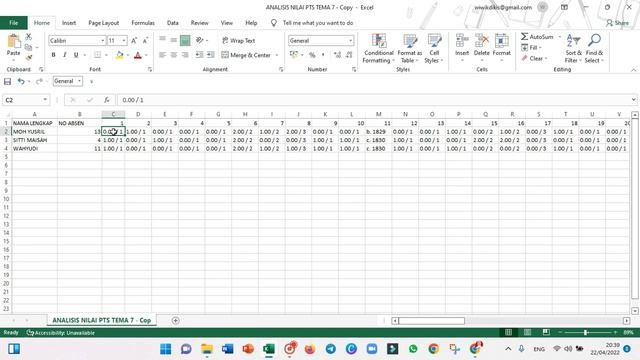Click the Insert Function fx icon
Screen dimensions: 640x360
(107, 100)
